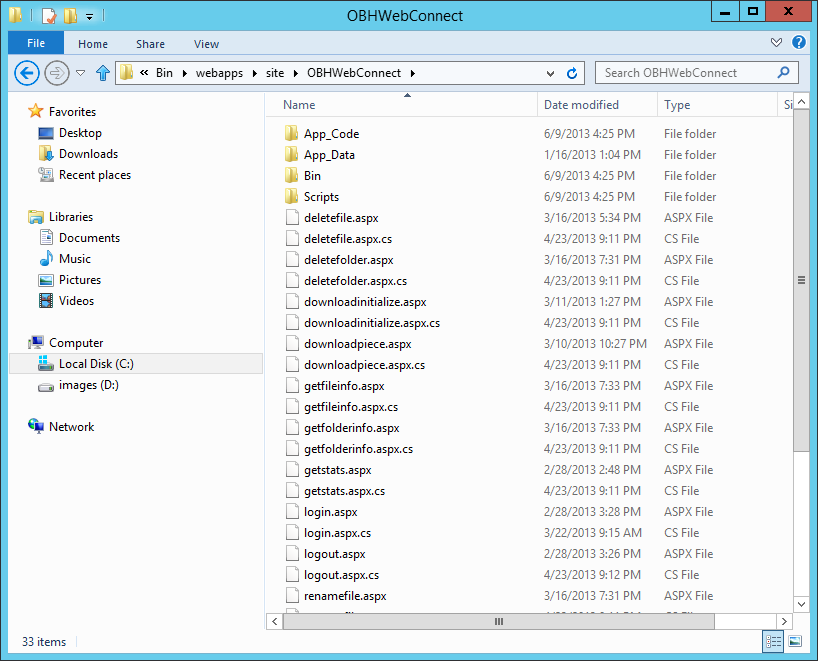Viewport: 818px width, 661px height.
Task: Expand breadcrumb arrow after OBHWebConnect
Action: (x=413, y=74)
